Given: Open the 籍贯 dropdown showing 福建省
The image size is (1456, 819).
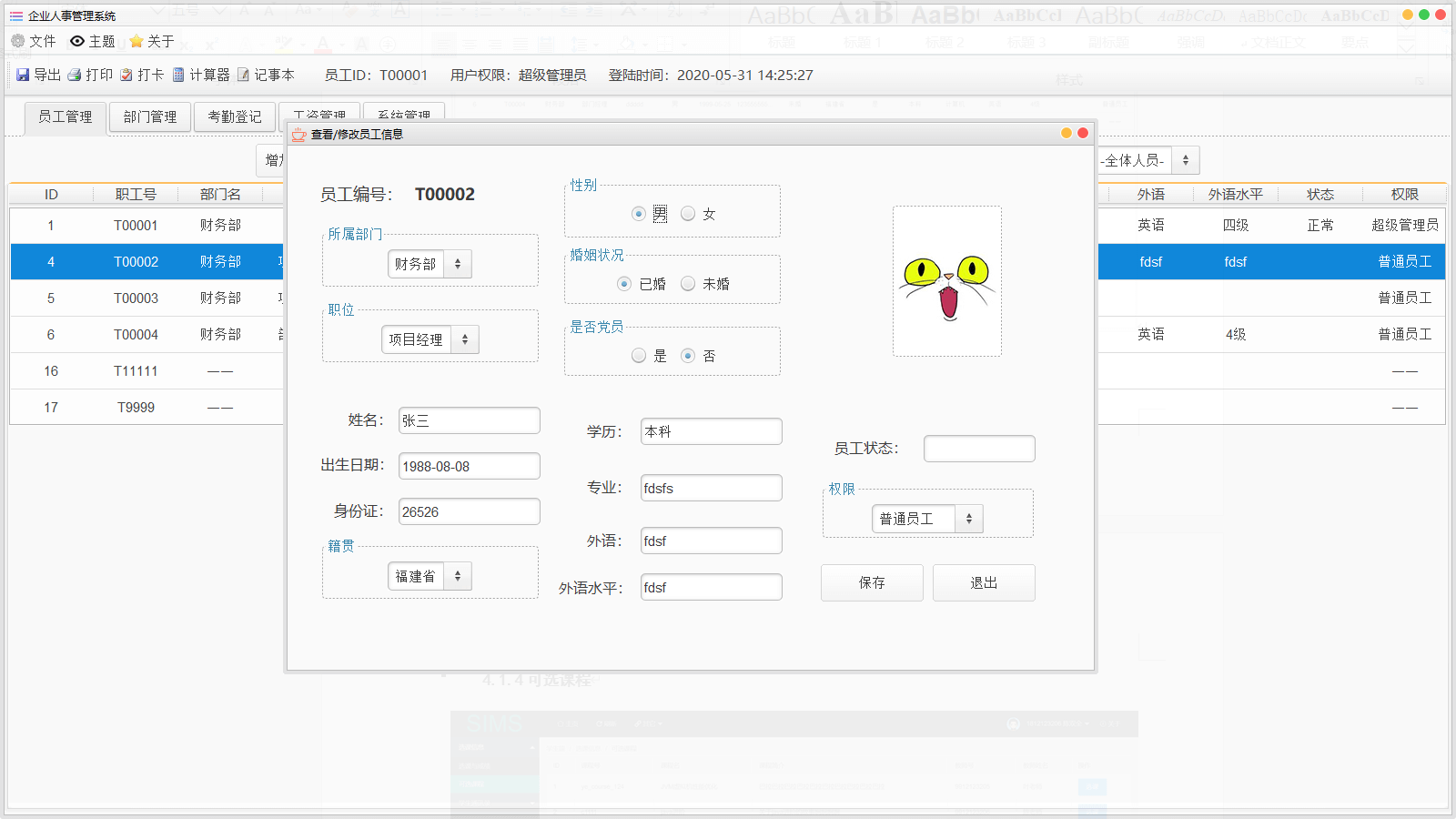Looking at the screenshot, I should tap(430, 576).
